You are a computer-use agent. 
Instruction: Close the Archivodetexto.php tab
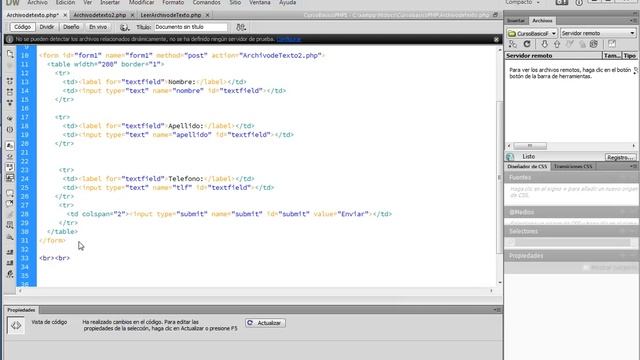(65, 15)
